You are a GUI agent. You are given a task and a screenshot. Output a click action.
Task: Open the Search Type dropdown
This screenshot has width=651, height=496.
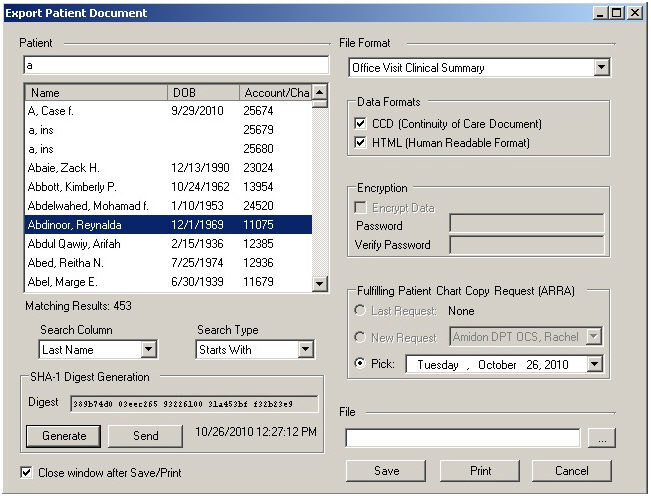(305, 349)
